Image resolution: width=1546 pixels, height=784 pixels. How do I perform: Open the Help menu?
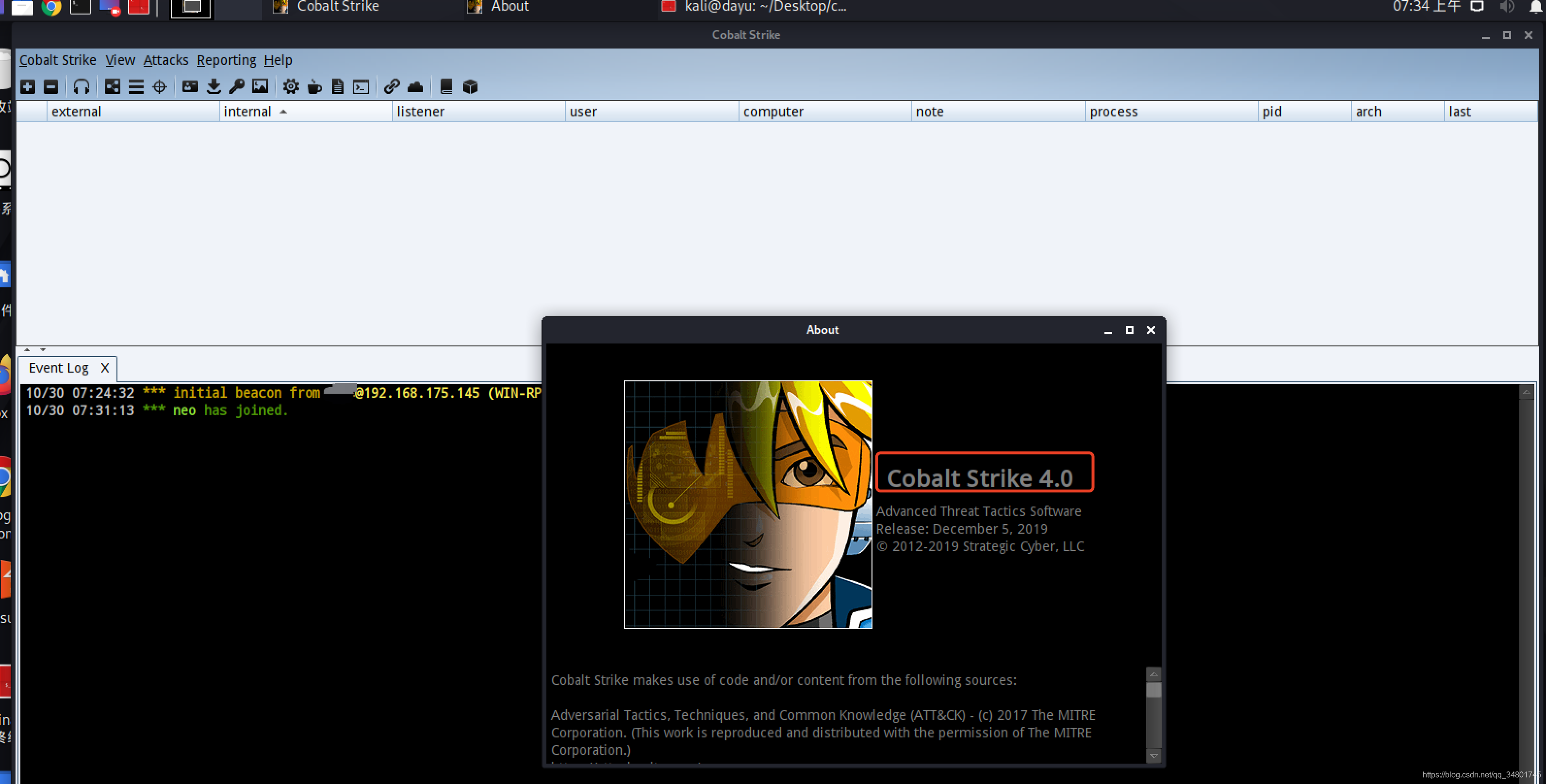[x=278, y=60]
